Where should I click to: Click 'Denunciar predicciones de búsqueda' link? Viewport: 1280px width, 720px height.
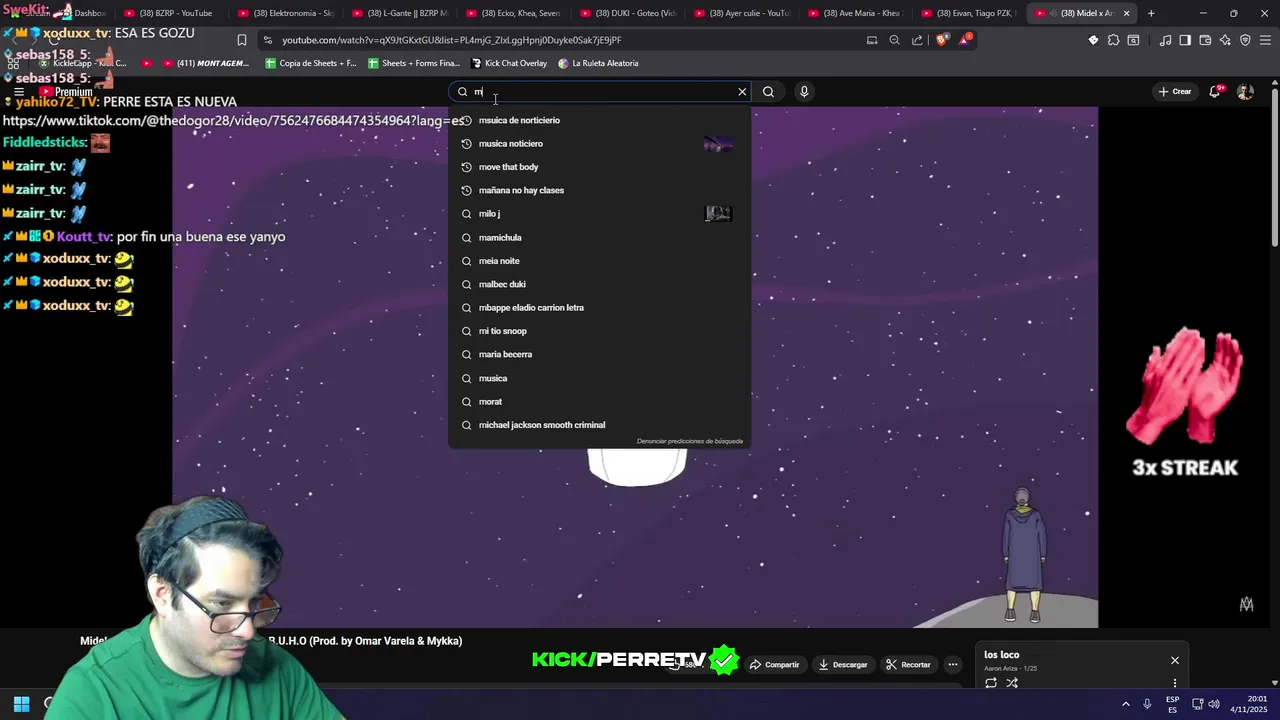point(690,441)
